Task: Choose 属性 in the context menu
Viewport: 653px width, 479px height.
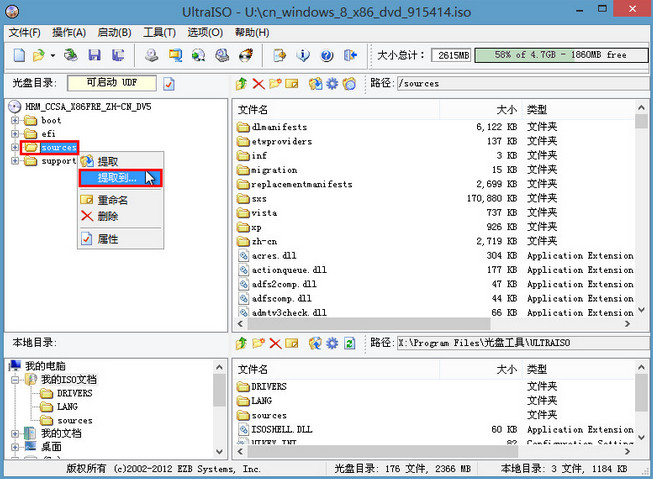Action: [x=121, y=239]
